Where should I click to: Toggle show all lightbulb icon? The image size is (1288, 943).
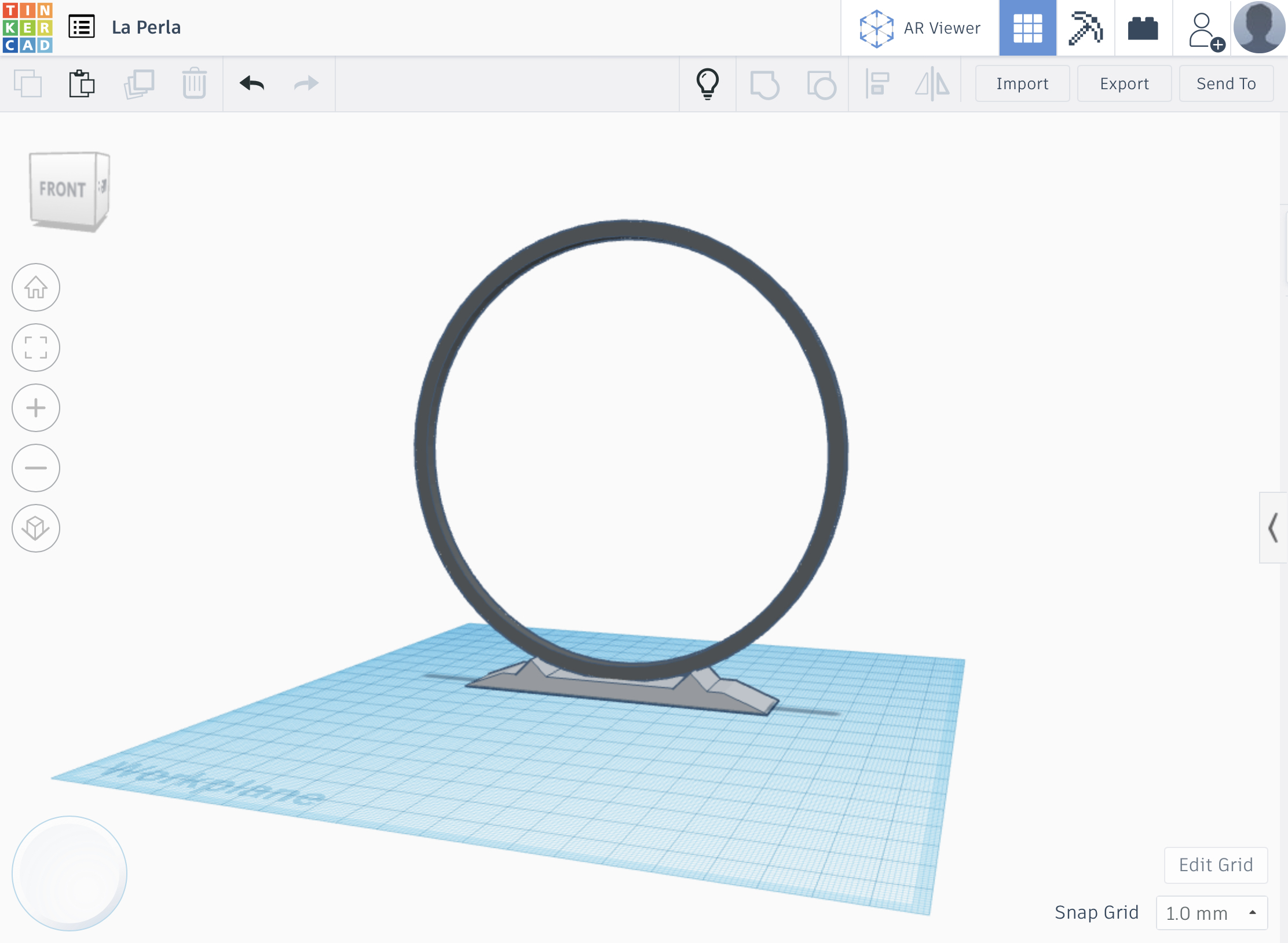(707, 84)
